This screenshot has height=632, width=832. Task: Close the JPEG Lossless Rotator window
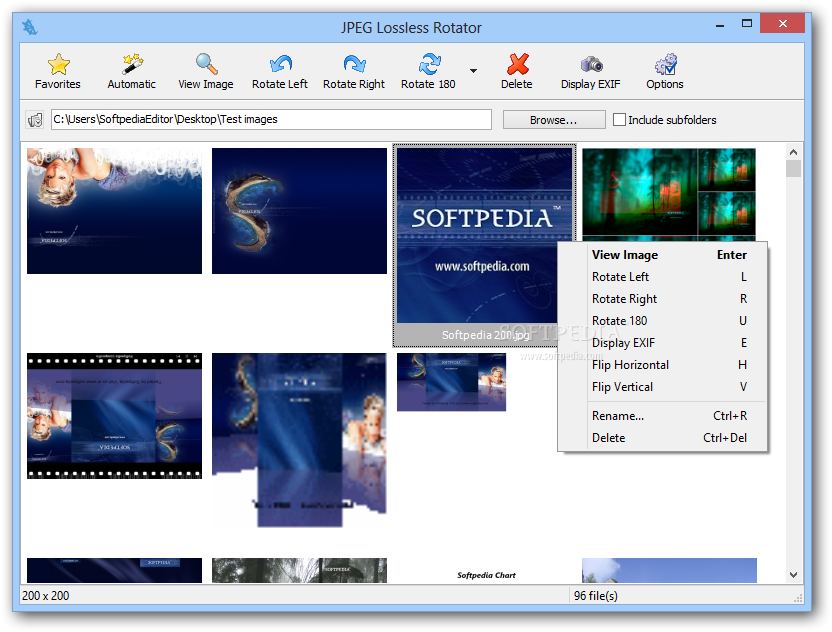pos(783,23)
